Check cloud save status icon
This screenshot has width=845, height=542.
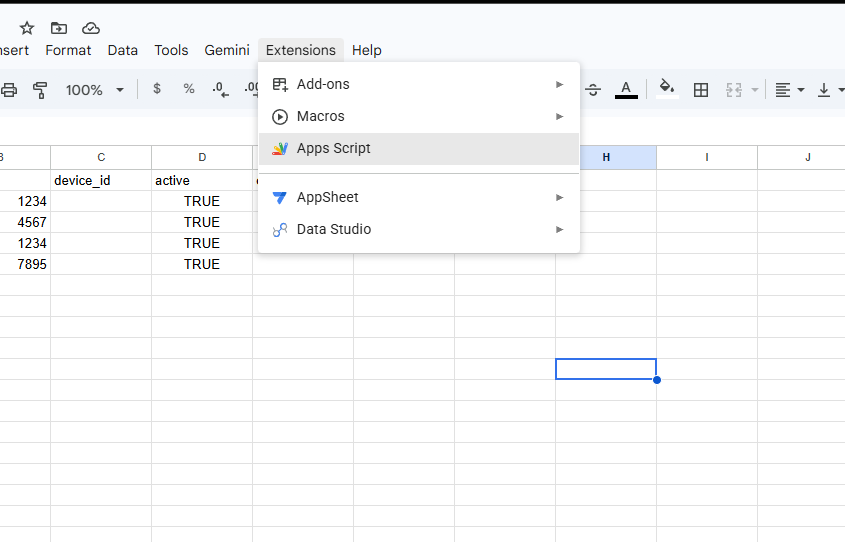coord(91,28)
